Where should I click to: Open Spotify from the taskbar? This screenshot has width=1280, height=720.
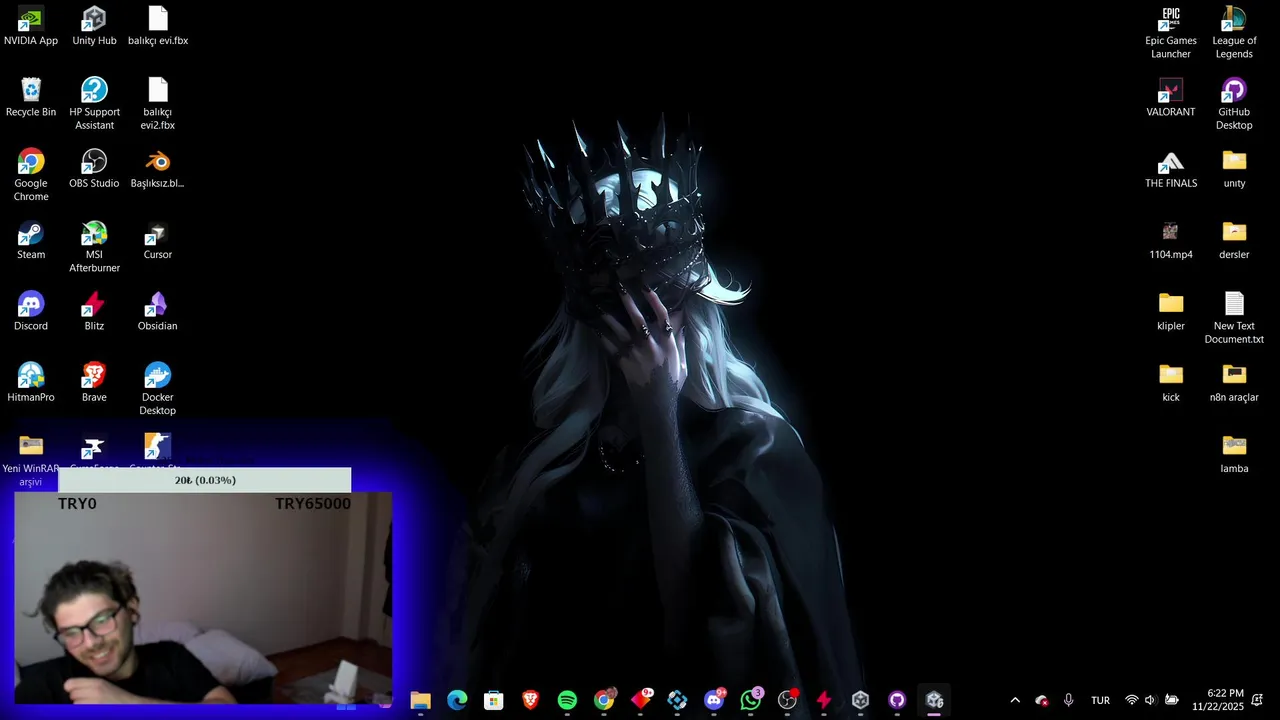click(x=567, y=700)
